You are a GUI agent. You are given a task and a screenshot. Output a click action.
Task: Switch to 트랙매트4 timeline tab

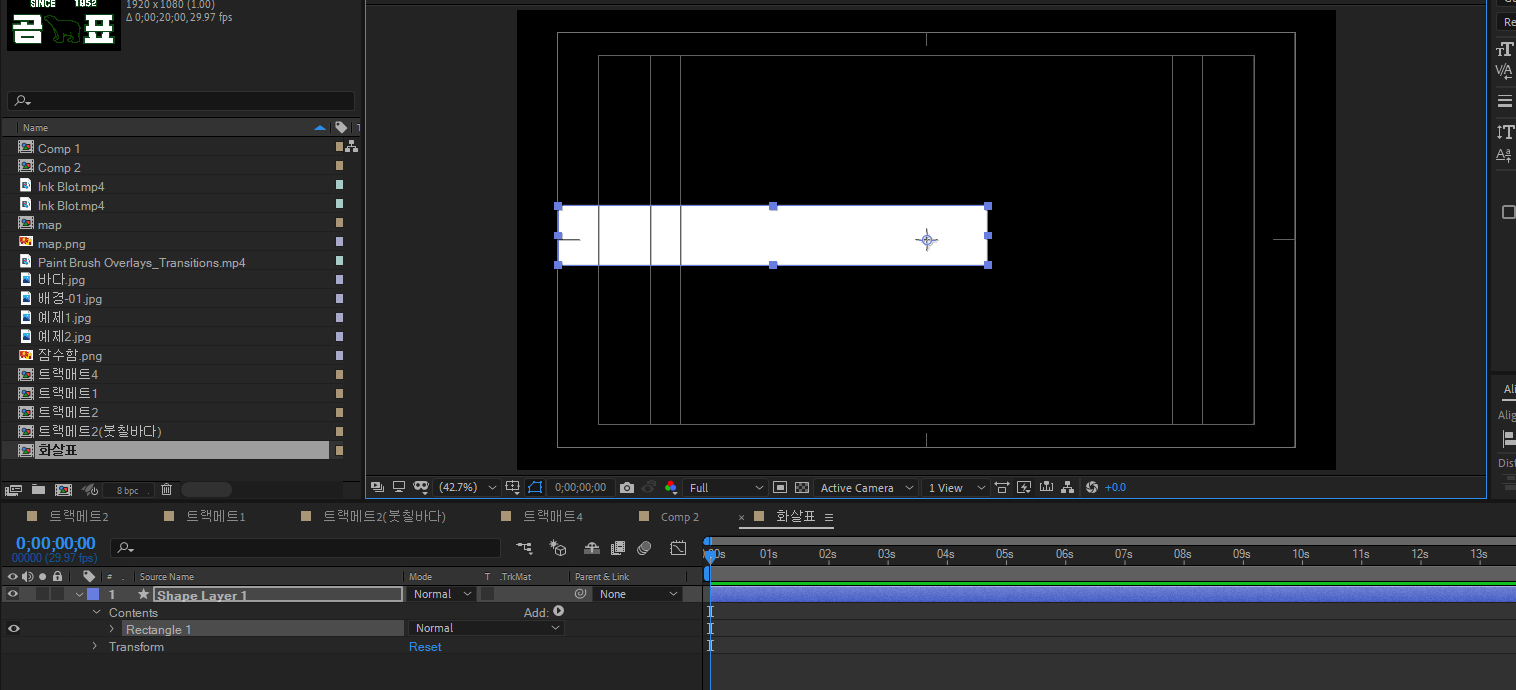click(552, 516)
